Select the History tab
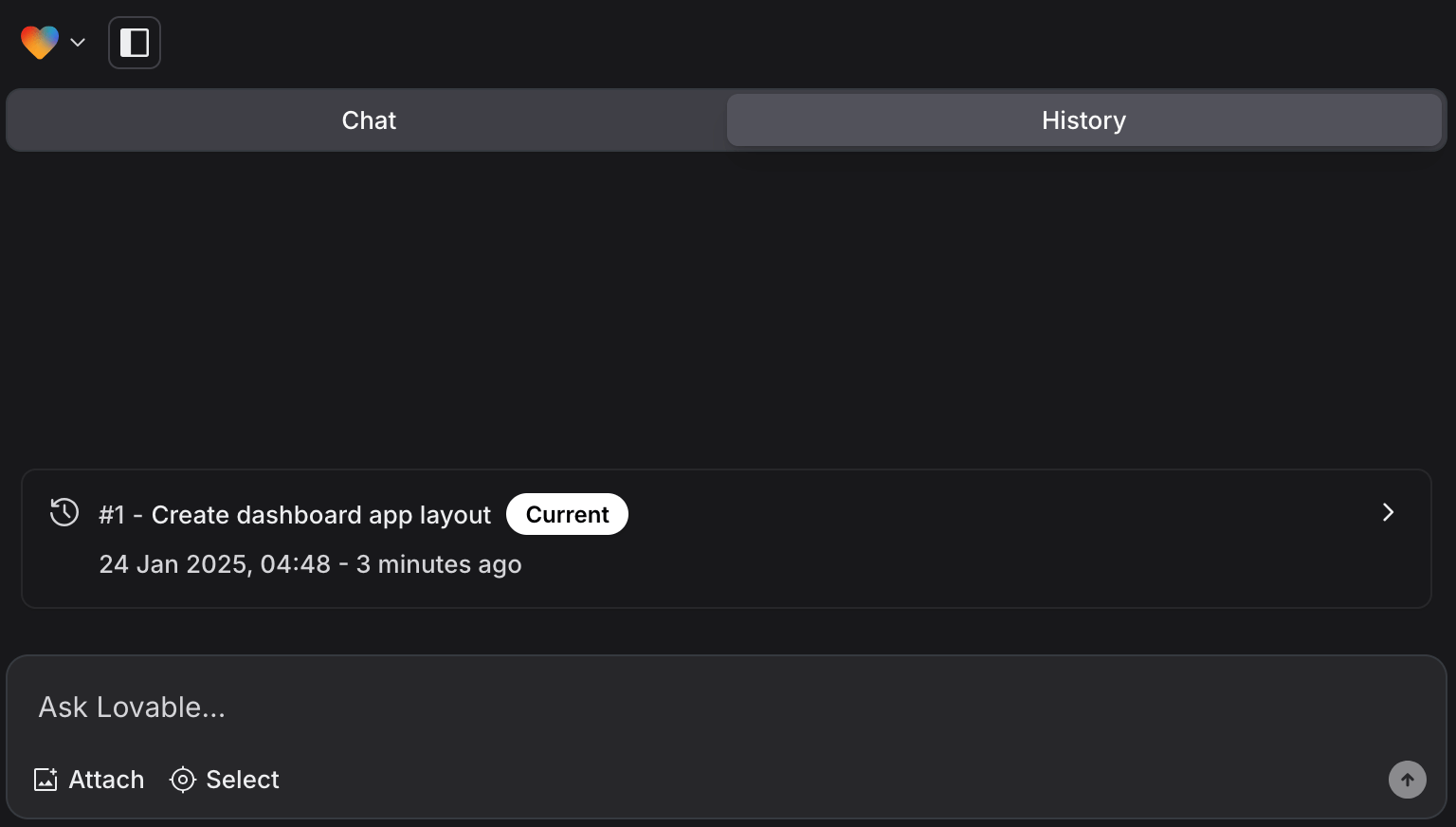Viewport: 1456px width, 827px height. coord(1083,120)
